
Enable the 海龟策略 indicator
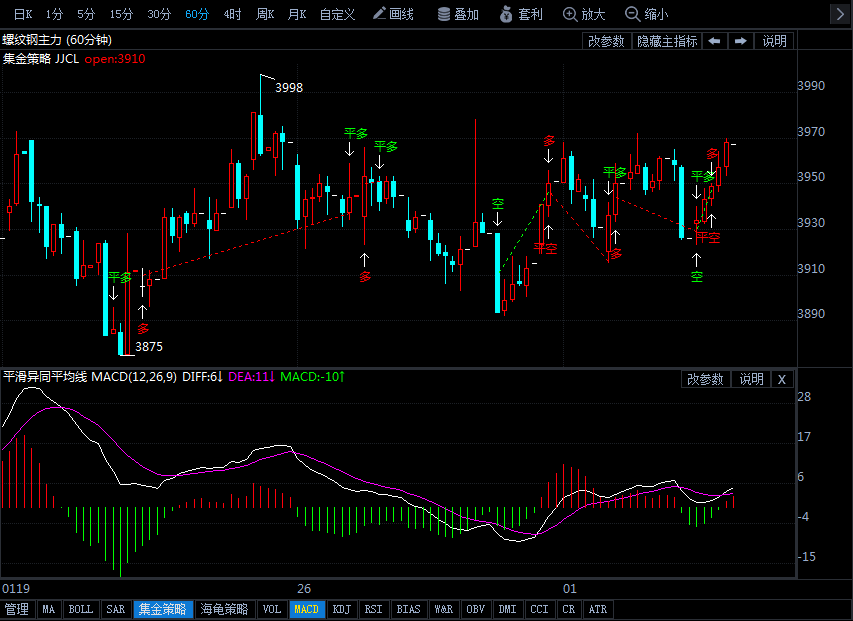(x=224, y=609)
